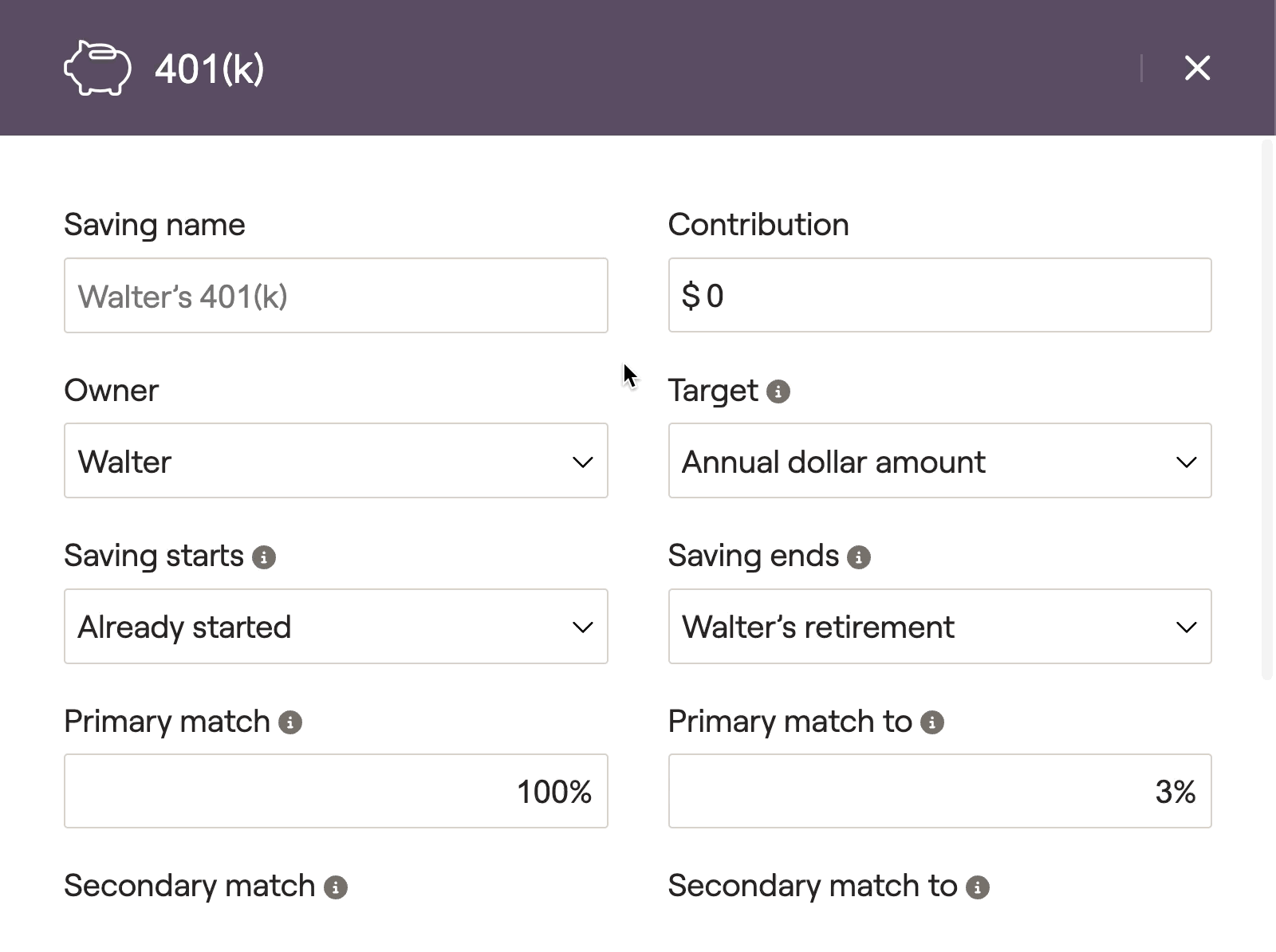The height and width of the screenshot is (952, 1276).
Task: Click the piggy bank 401(k) icon
Action: click(97, 69)
